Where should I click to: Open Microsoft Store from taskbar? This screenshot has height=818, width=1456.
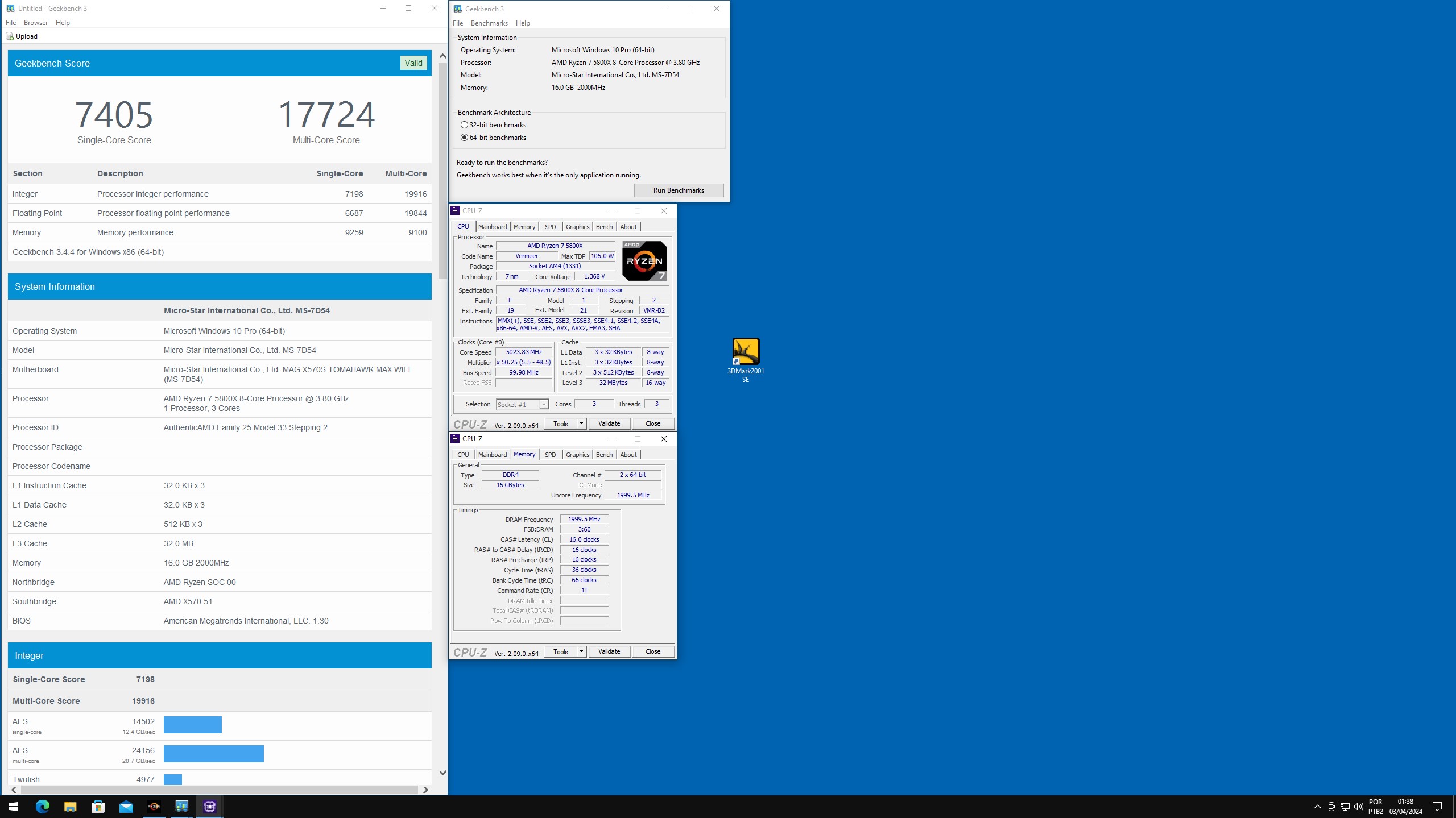[x=98, y=807]
